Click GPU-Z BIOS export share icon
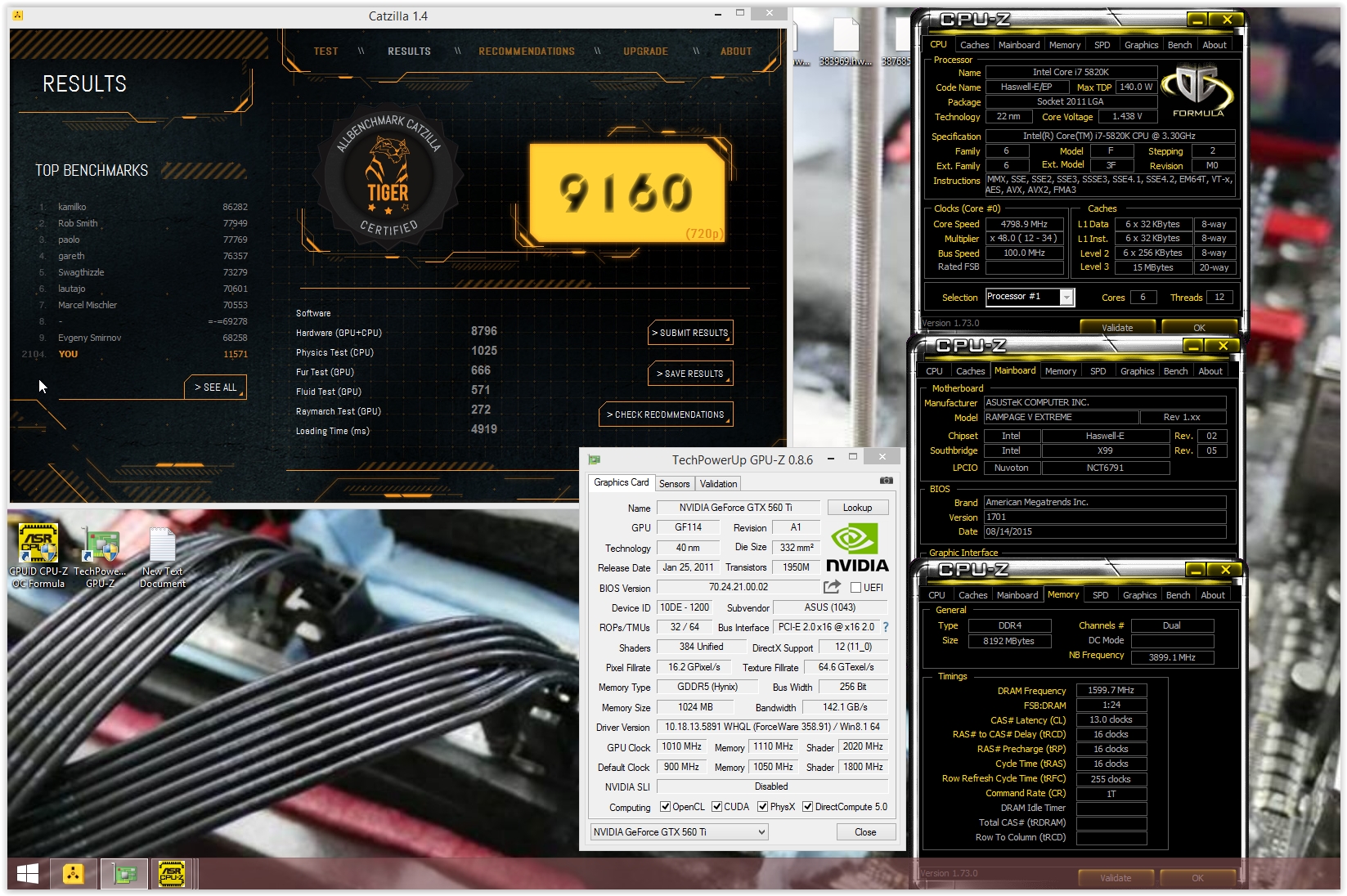1347x896 pixels. (x=832, y=586)
